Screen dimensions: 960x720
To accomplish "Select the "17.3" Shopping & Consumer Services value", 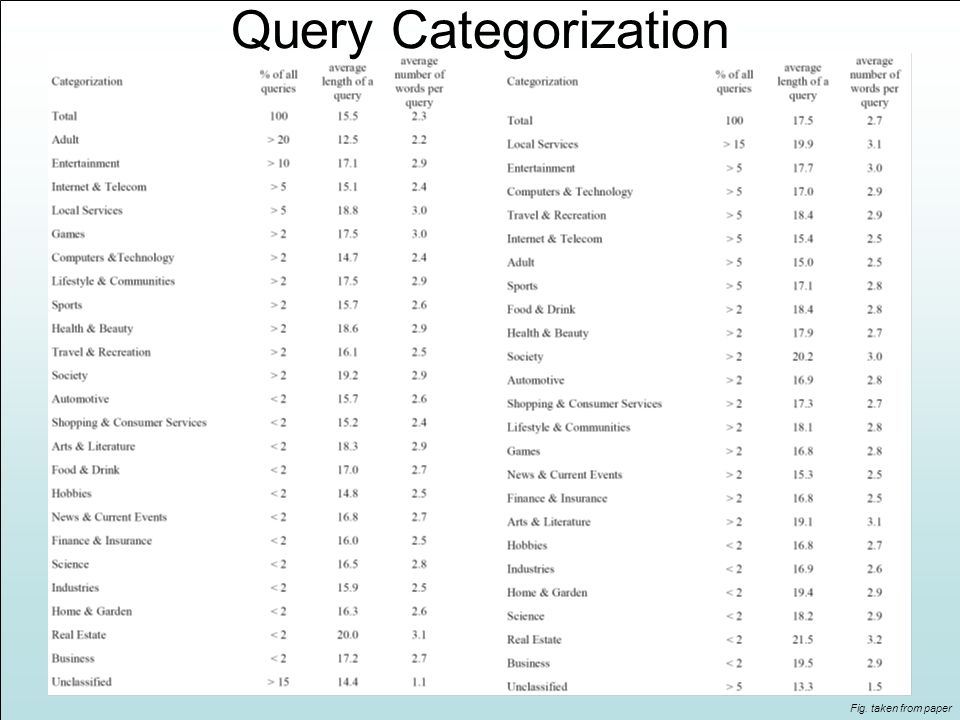I will coord(803,404).
